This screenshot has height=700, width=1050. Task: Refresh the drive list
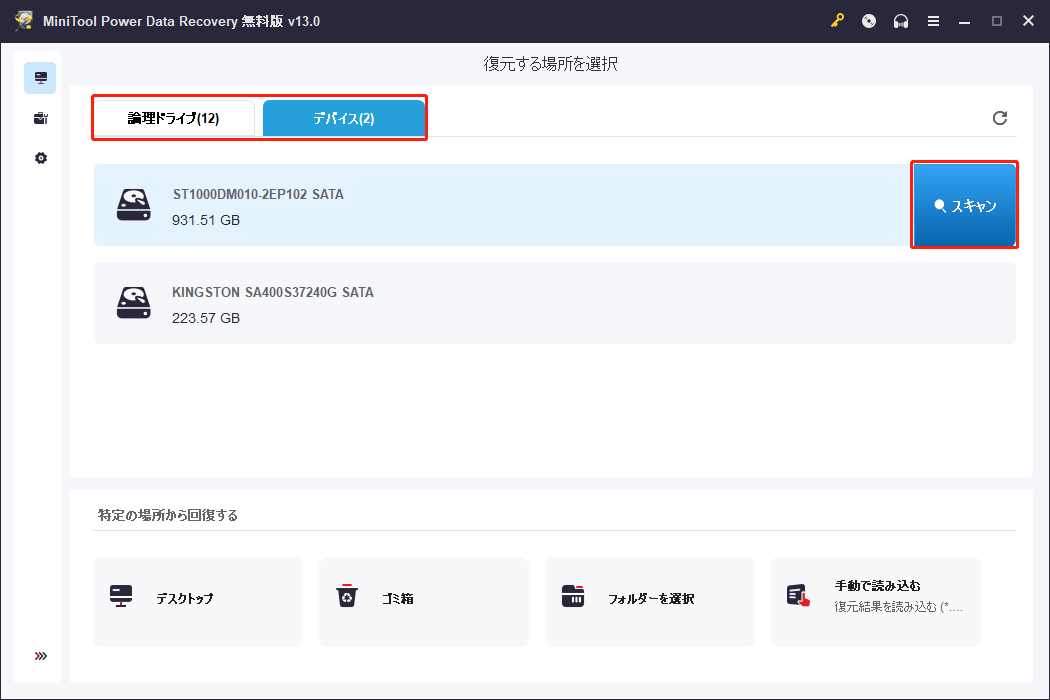pos(1000,118)
